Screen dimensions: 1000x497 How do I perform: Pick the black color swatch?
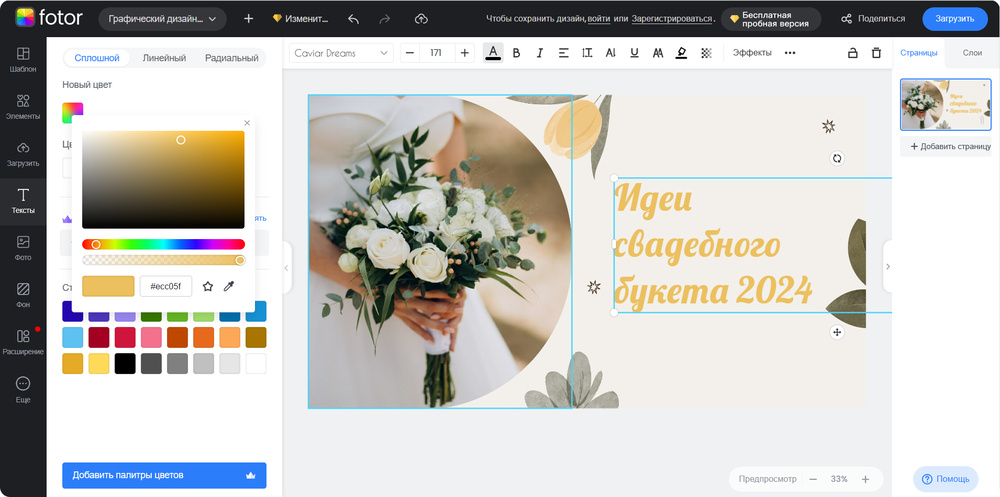125,364
